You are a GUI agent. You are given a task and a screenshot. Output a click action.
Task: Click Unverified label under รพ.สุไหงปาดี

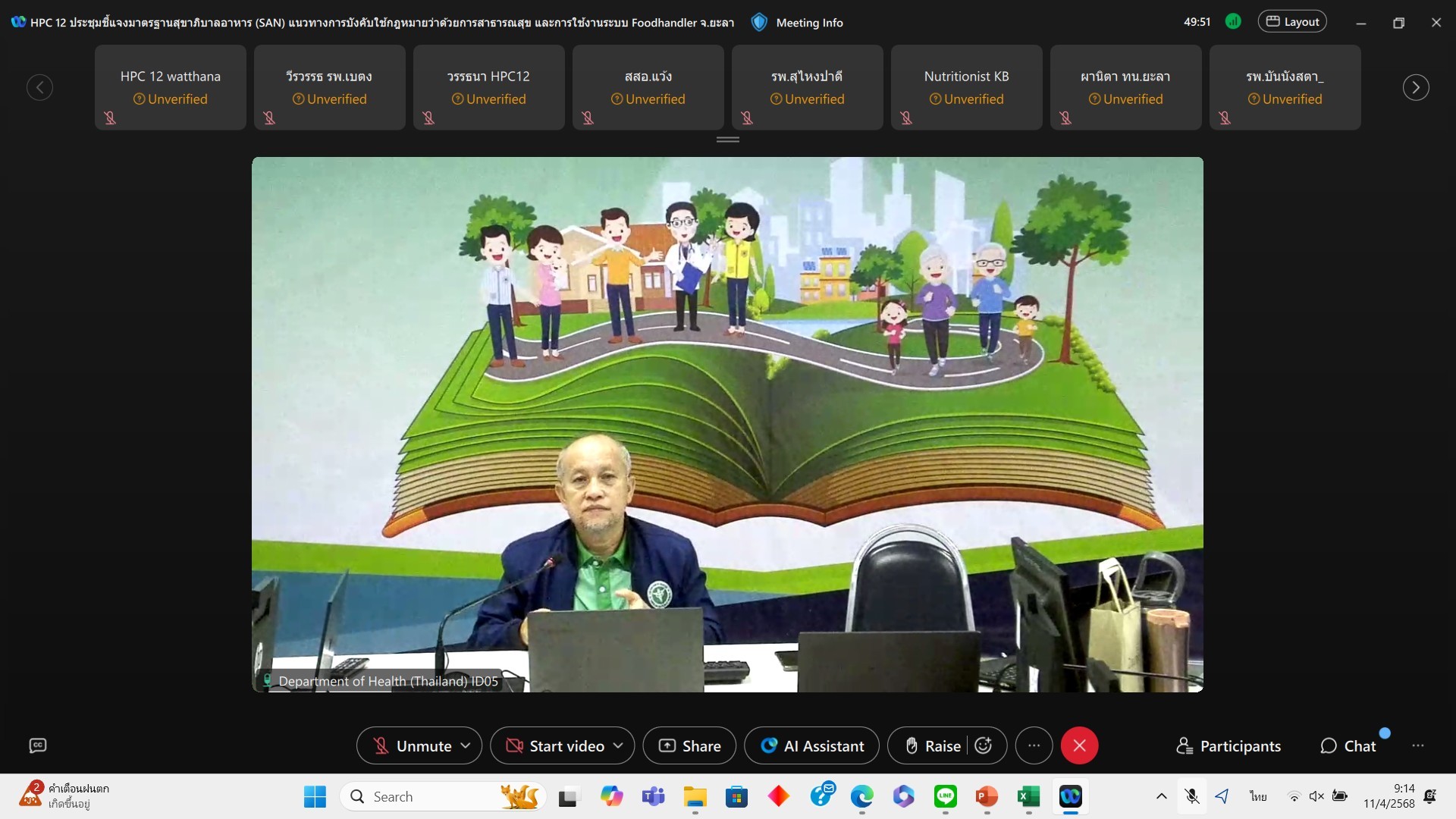coord(808,99)
